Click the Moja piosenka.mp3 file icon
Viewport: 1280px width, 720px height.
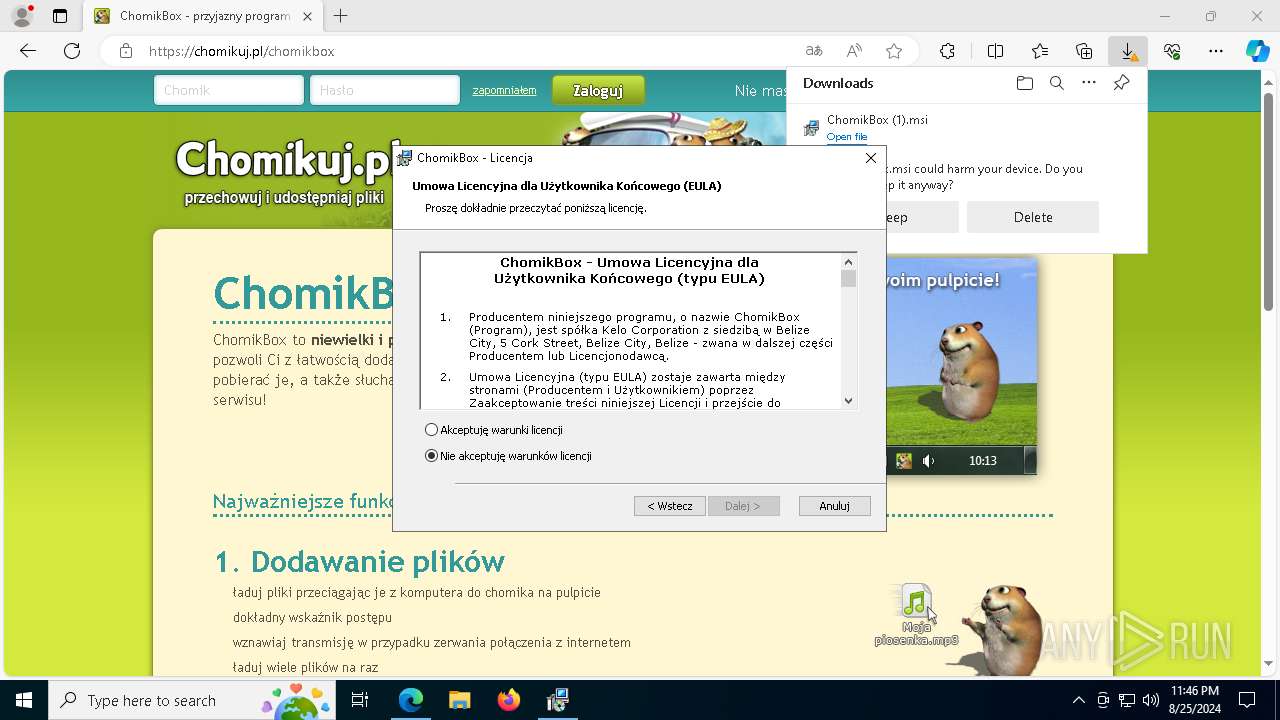(x=916, y=615)
